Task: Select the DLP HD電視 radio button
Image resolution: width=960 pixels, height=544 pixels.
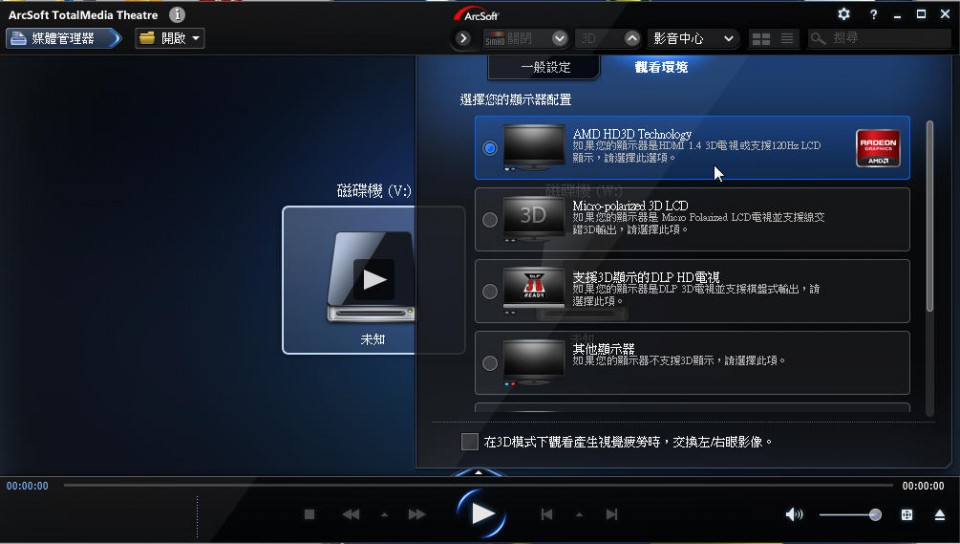Action: [x=490, y=291]
